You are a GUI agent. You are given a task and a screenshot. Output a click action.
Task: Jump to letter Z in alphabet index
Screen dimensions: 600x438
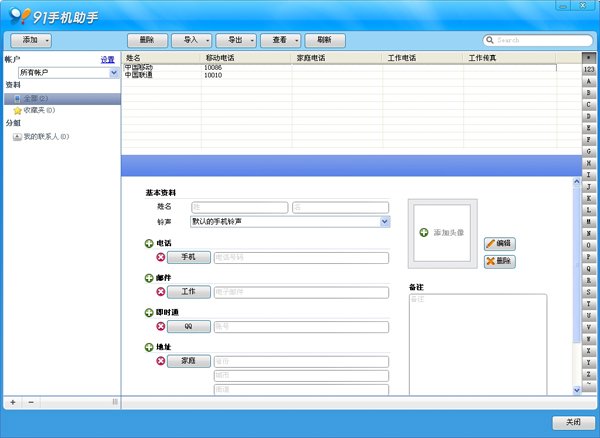(589, 374)
